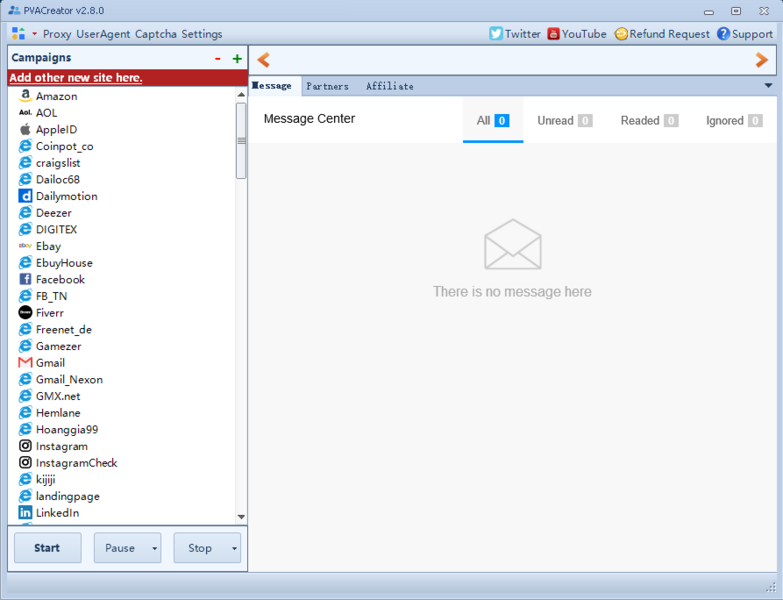Remove a campaign with the red minus
The image size is (783, 600).
pyautogui.click(x=218, y=59)
